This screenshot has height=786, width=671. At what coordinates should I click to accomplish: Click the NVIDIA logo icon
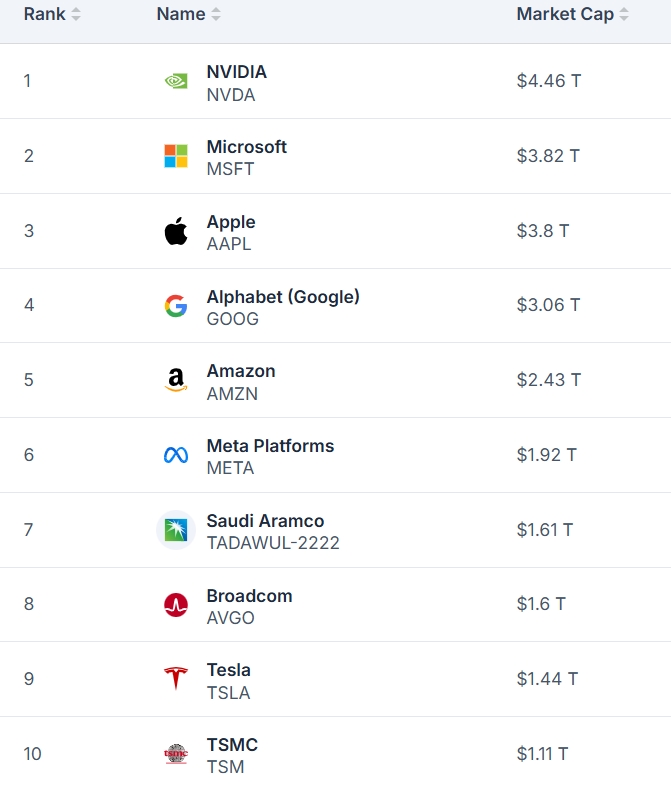[x=176, y=81]
